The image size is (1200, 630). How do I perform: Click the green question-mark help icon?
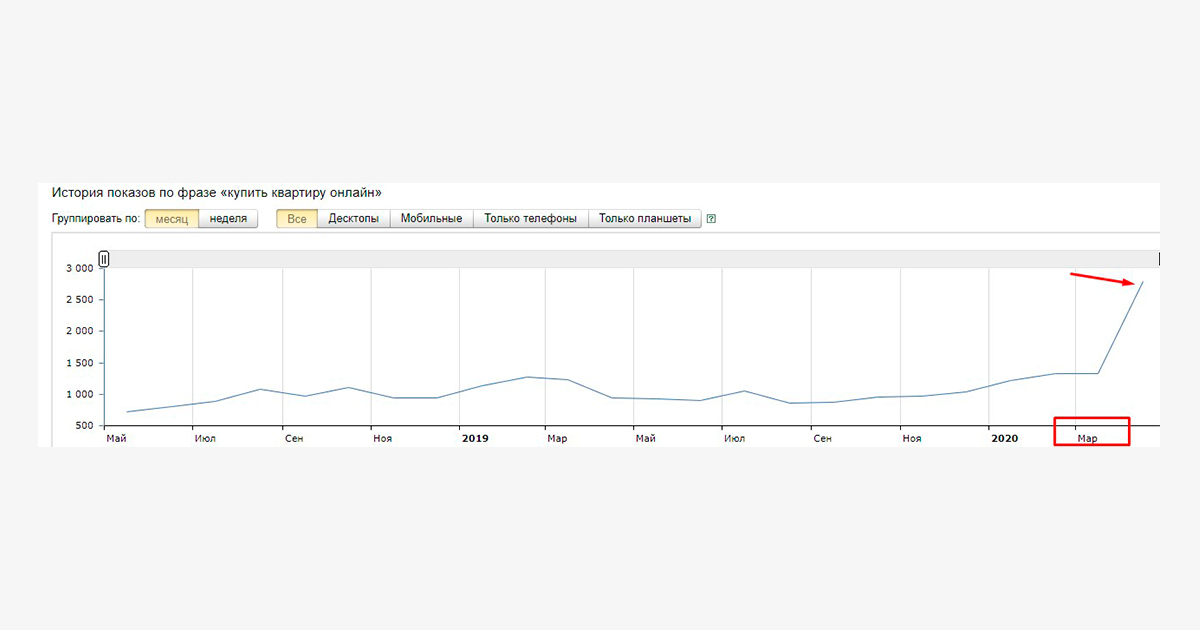pyautogui.click(x=711, y=219)
